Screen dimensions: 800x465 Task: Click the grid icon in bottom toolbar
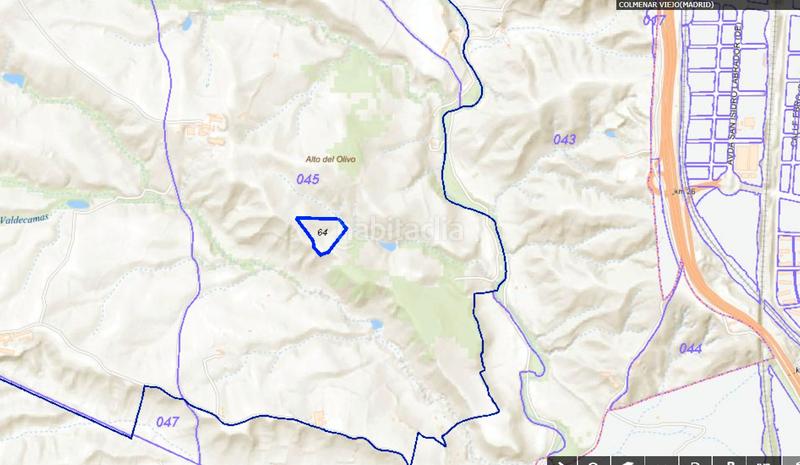(x=763, y=461)
